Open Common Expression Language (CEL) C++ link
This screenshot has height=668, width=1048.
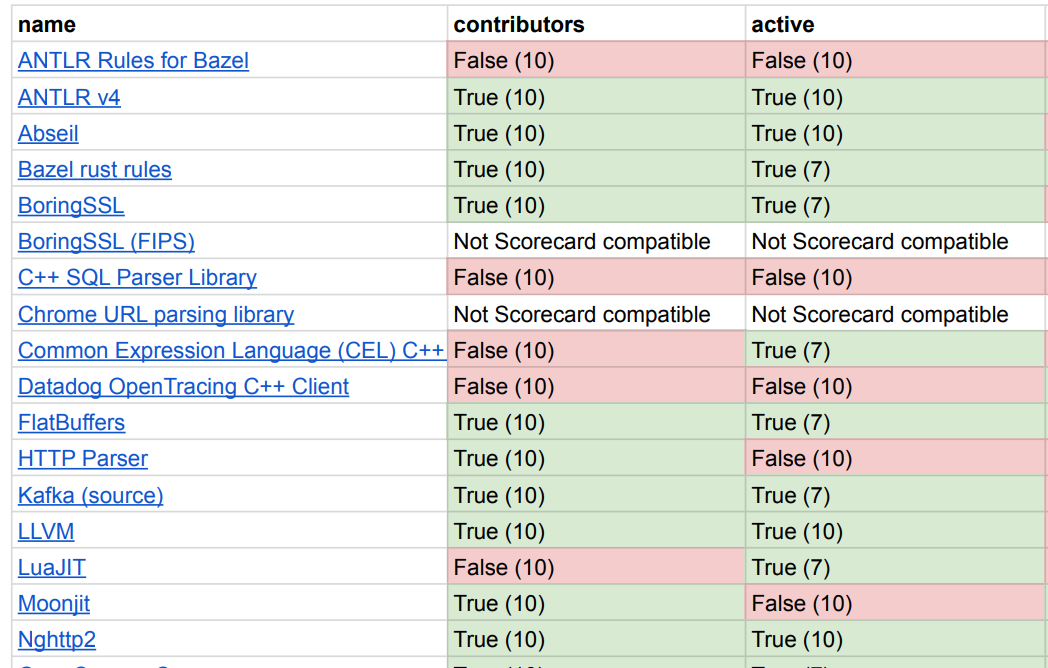pyautogui.click(x=231, y=351)
